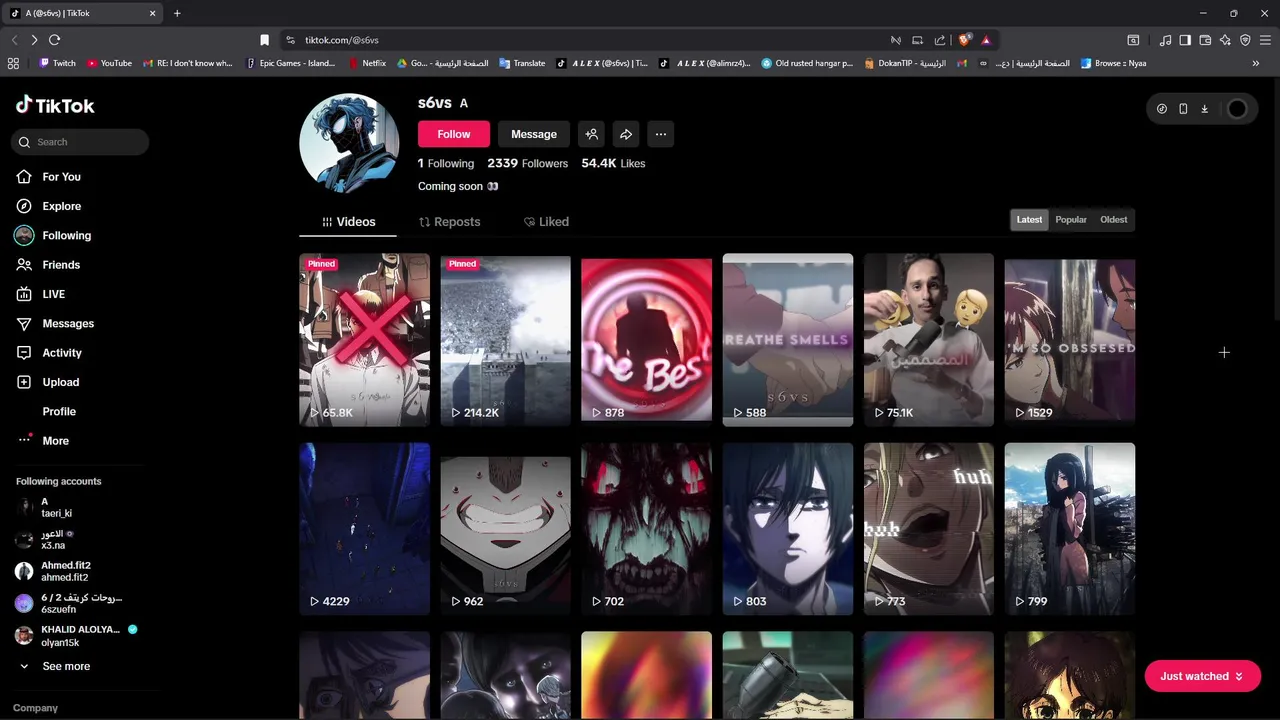Click the address bar URL
The image size is (1280, 720).
(342, 40)
